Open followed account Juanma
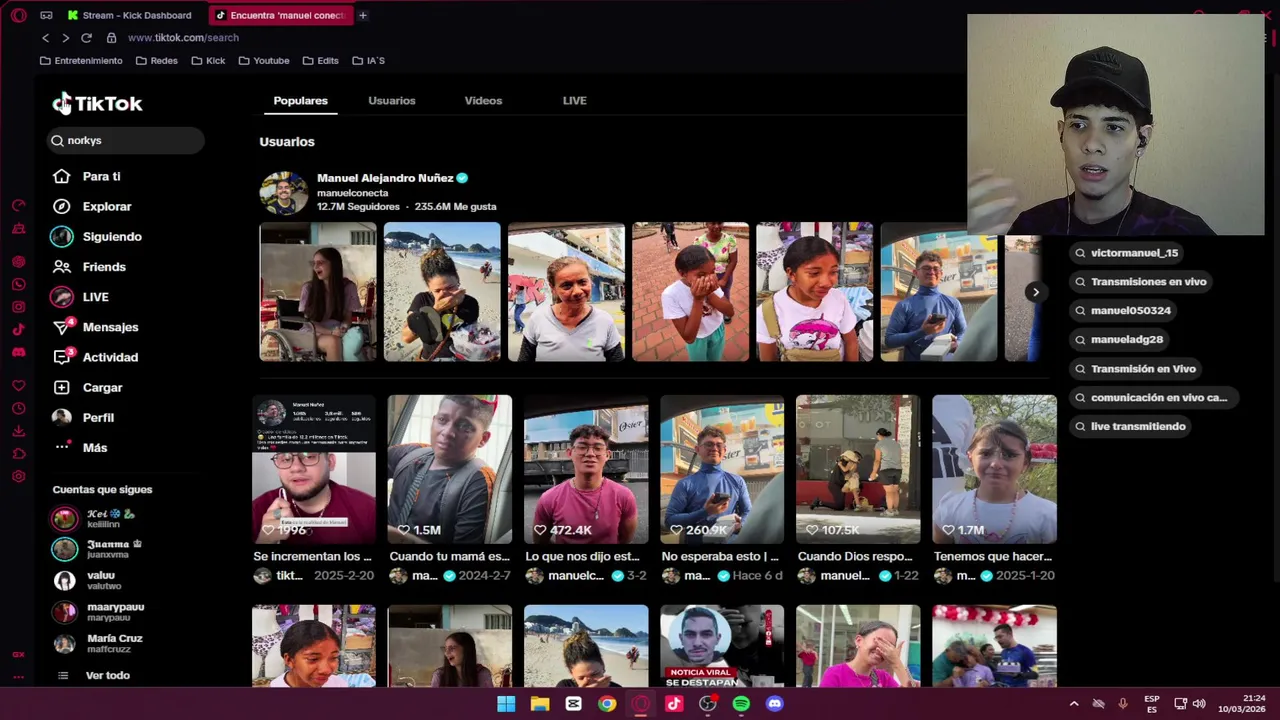Screen dimensions: 1280x720 (97, 549)
